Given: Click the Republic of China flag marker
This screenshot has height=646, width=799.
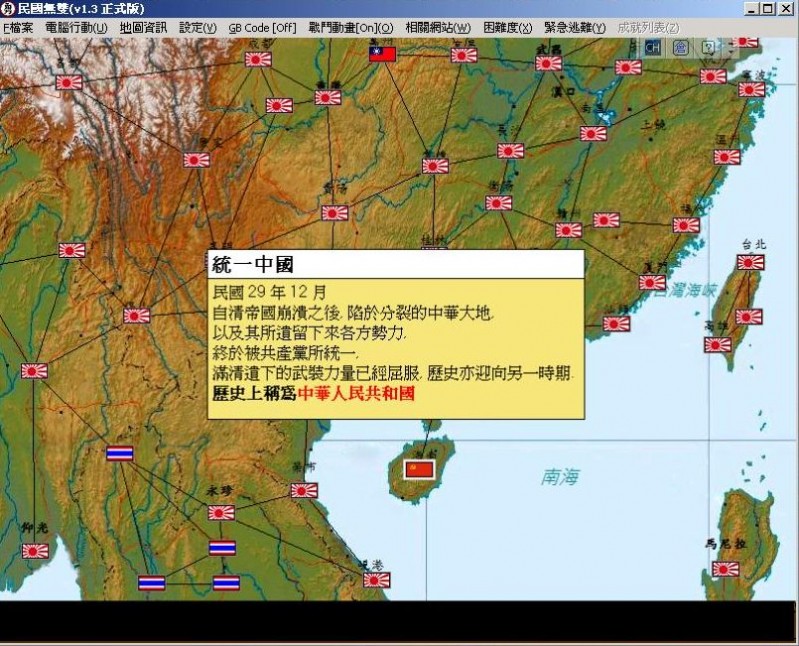Looking at the screenshot, I should (383, 54).
